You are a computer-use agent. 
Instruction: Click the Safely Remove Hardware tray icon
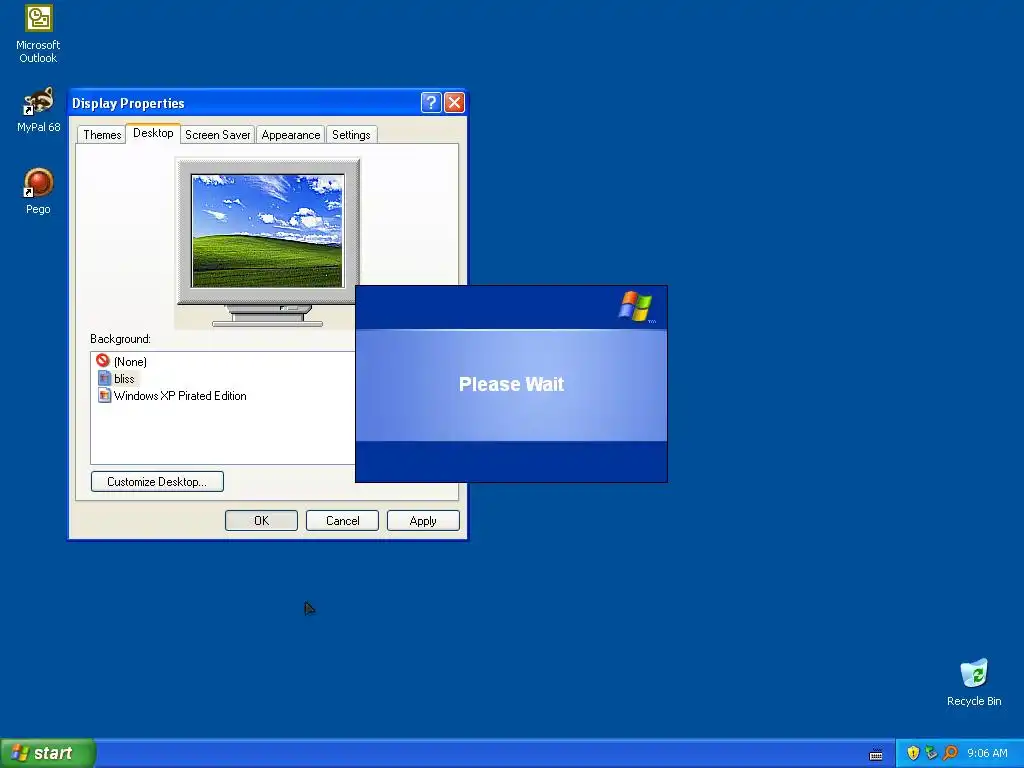[x=931, y=753]
